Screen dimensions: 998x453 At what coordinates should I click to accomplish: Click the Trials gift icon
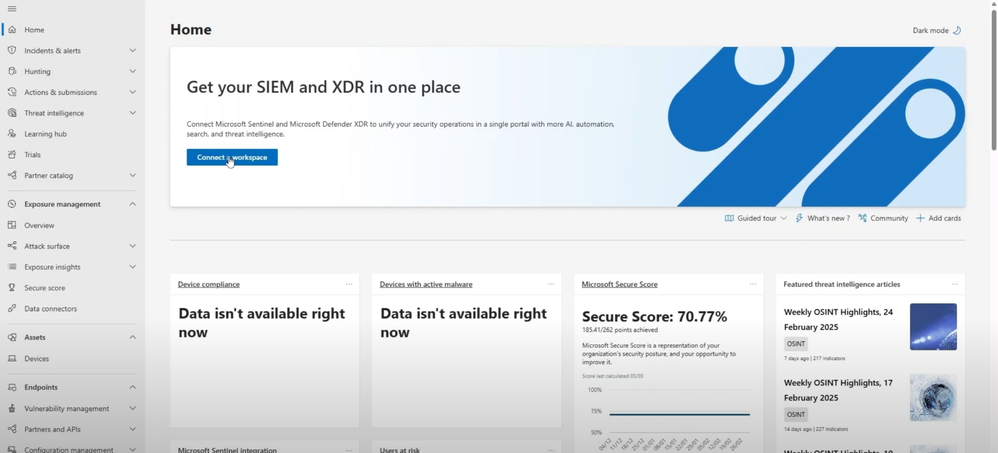(11, 155)
